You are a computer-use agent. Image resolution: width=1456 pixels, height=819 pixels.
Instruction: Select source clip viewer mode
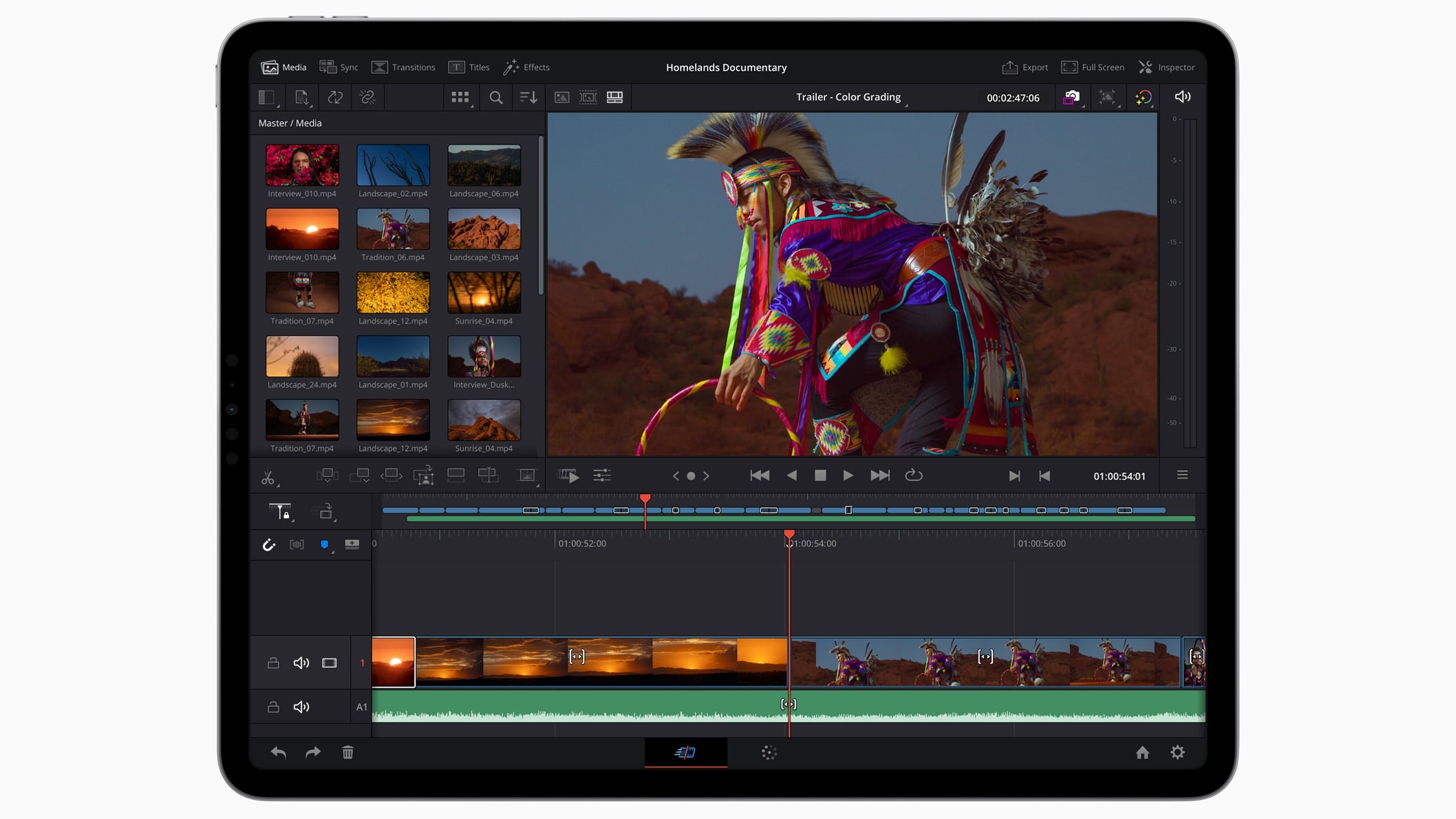tap(561, 97)
